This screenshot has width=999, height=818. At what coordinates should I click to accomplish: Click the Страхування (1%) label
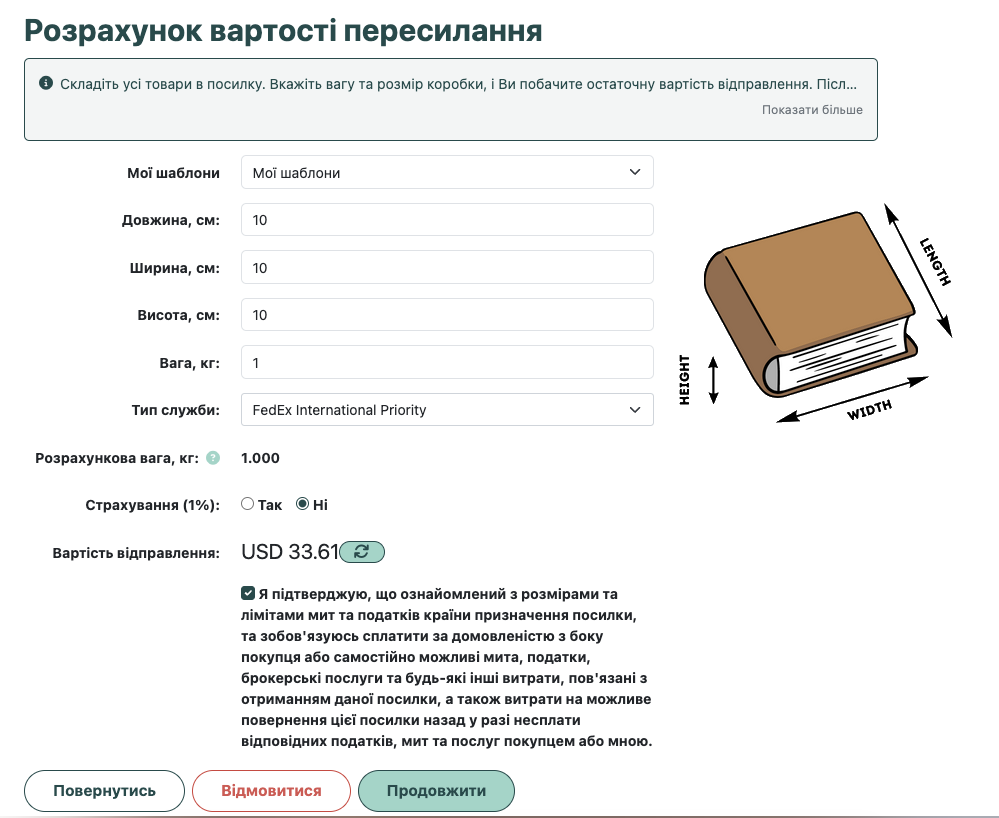tap(152, 505)
